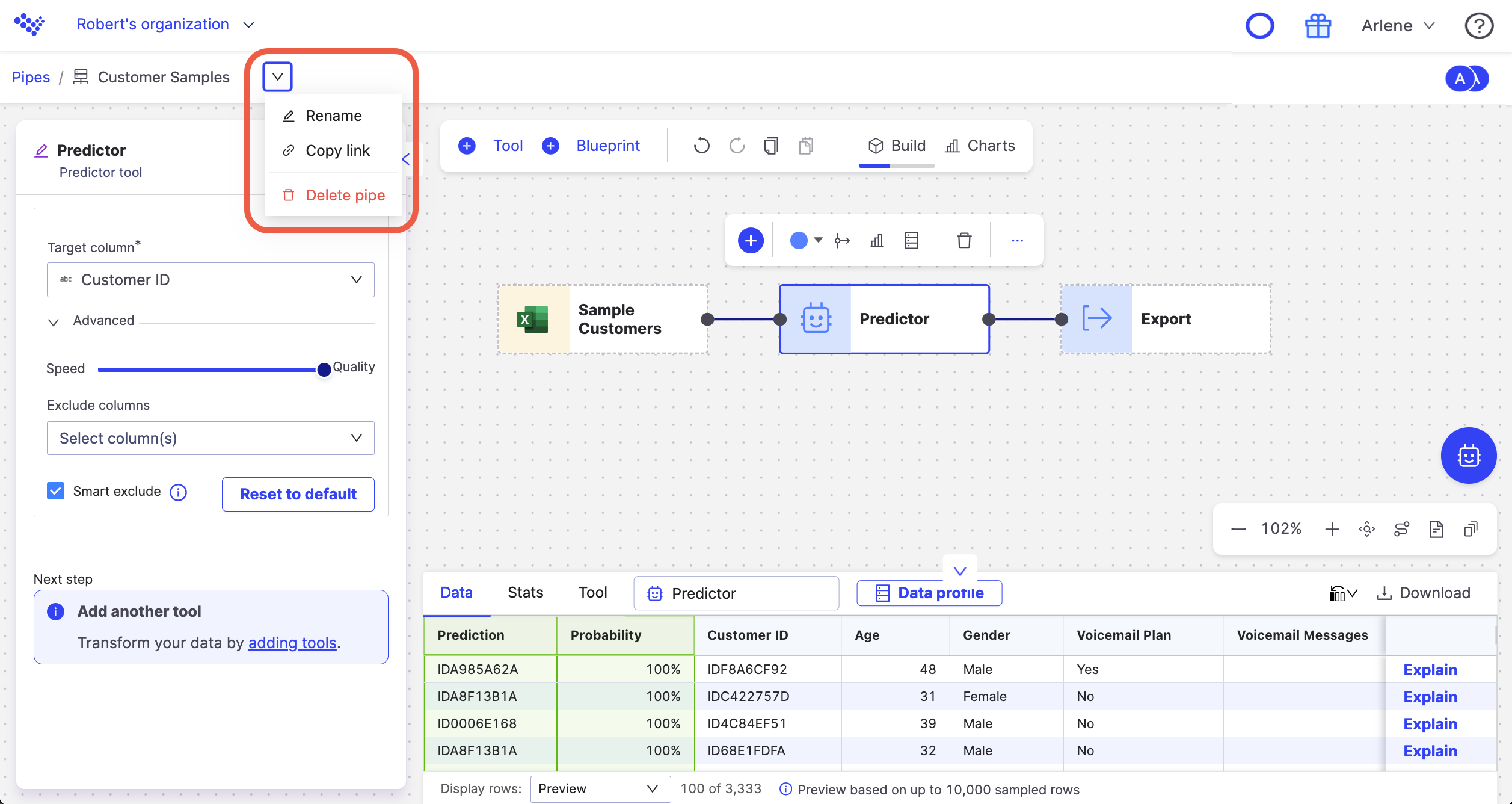Select the Rename menu option

(x=334, y=115)
